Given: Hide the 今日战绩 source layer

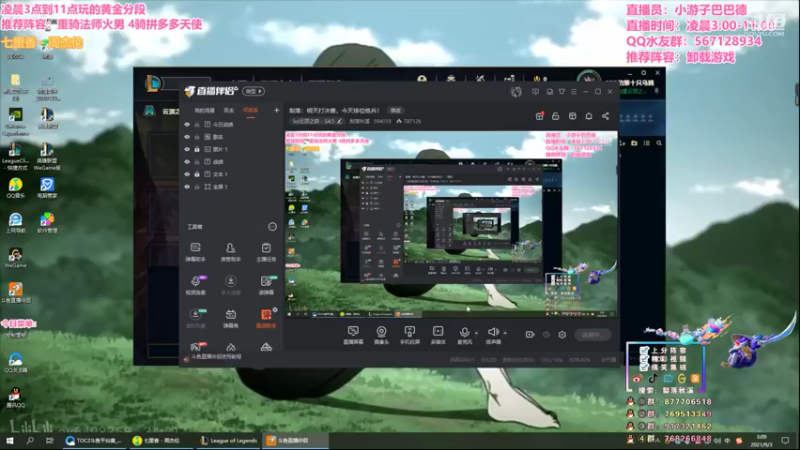Looking at the screenshot, I should [187, 124].
